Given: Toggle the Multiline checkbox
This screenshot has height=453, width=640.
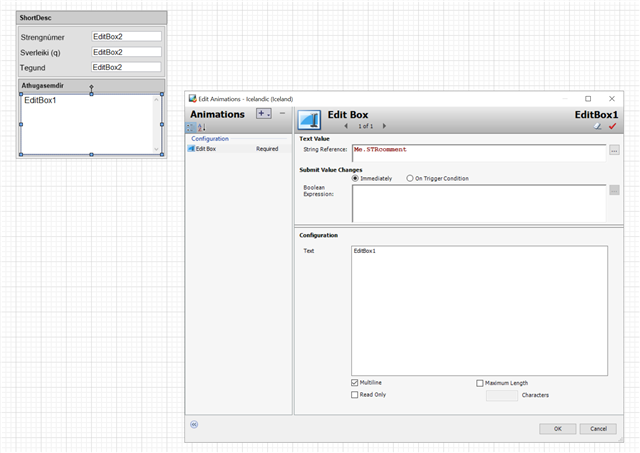Looking at the screenshot, I should click(355, 383).
